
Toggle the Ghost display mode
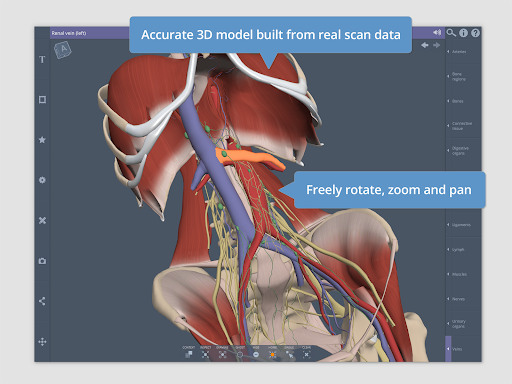240,353
